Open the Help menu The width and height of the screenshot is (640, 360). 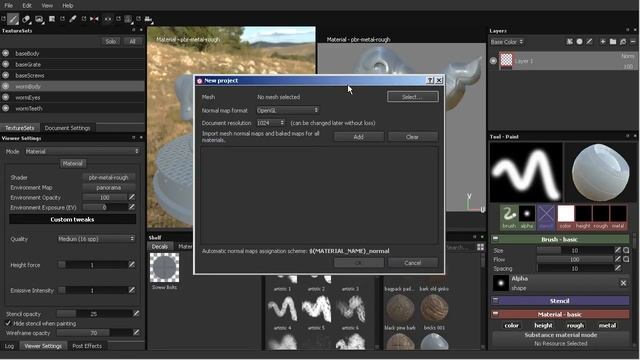(x=67, y=5)
